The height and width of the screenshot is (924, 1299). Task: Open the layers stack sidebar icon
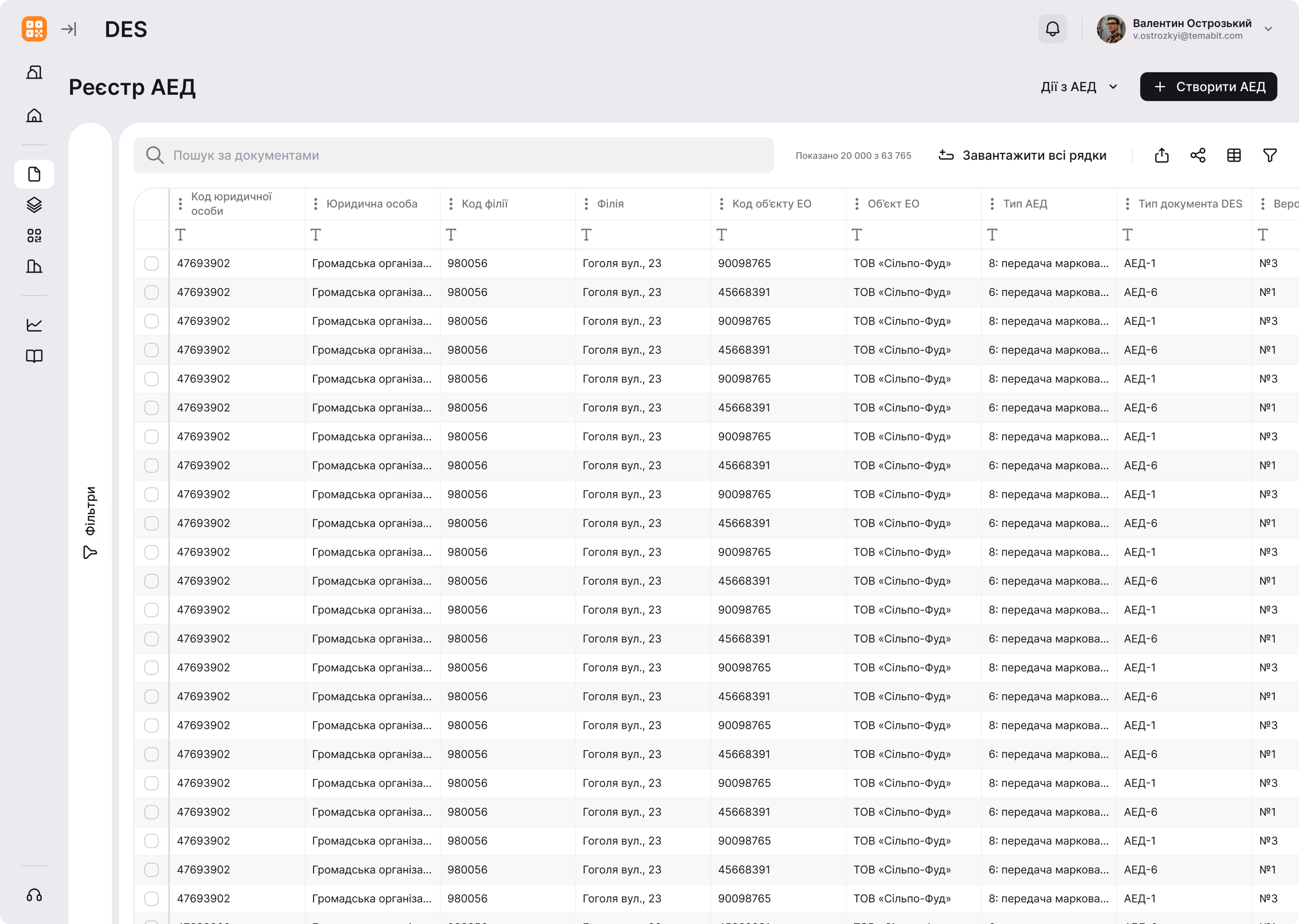coord(34,205)
